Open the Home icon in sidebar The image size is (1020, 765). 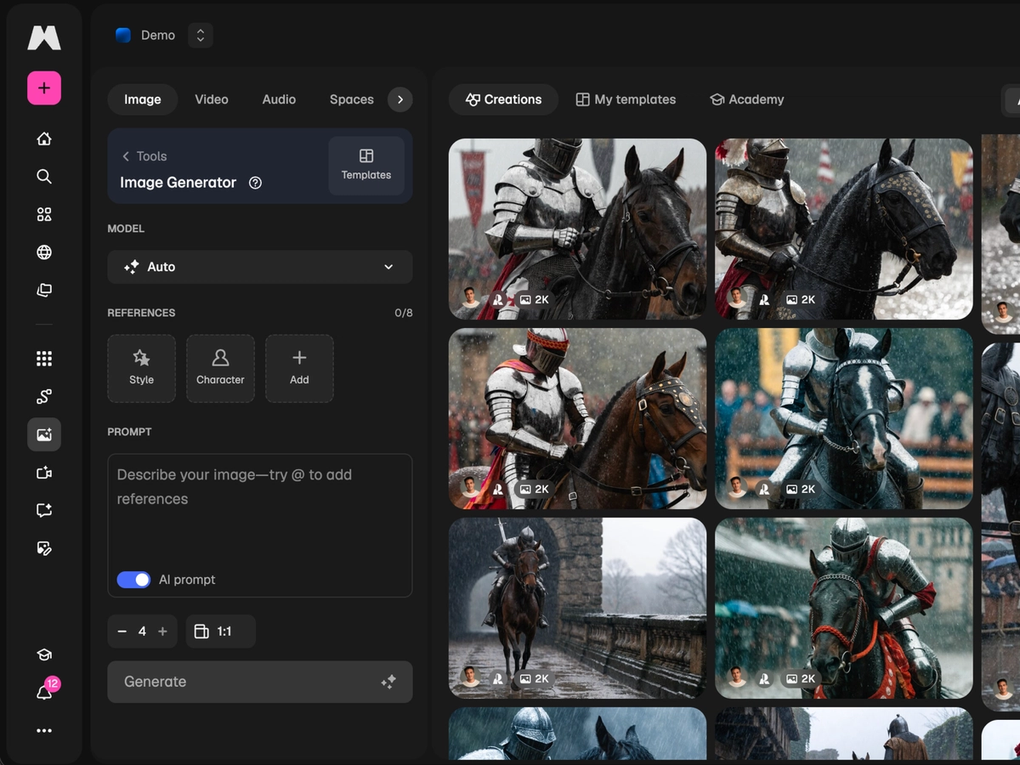coord(44,139)
